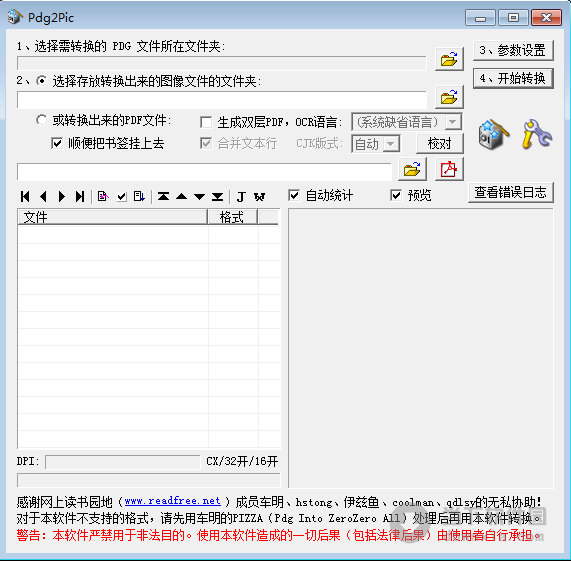Open the red PDF icon button
The height and width of the screenshot is (561, 571).
tap(449, 169)
